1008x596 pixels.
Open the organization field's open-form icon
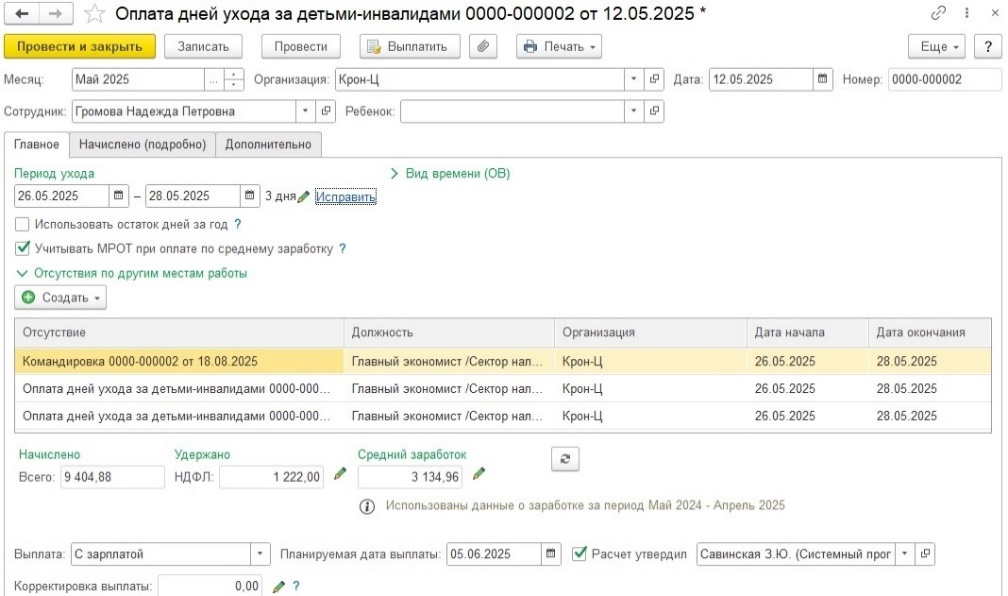pos(655,79)
